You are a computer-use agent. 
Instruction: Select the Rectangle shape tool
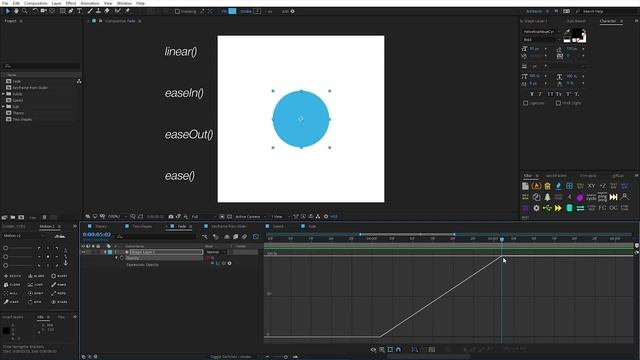(62, 11)
